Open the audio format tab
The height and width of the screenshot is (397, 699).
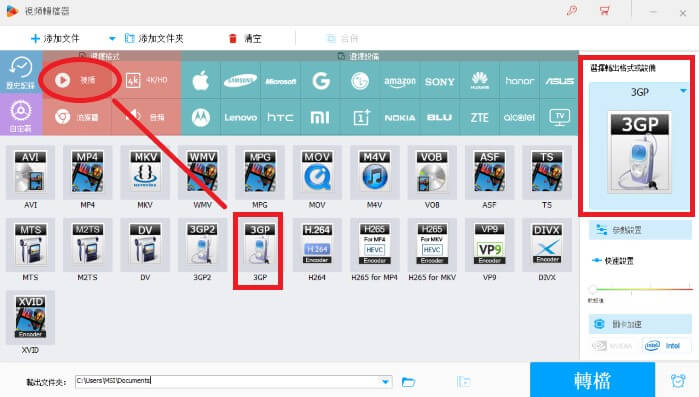click(147, 117)
